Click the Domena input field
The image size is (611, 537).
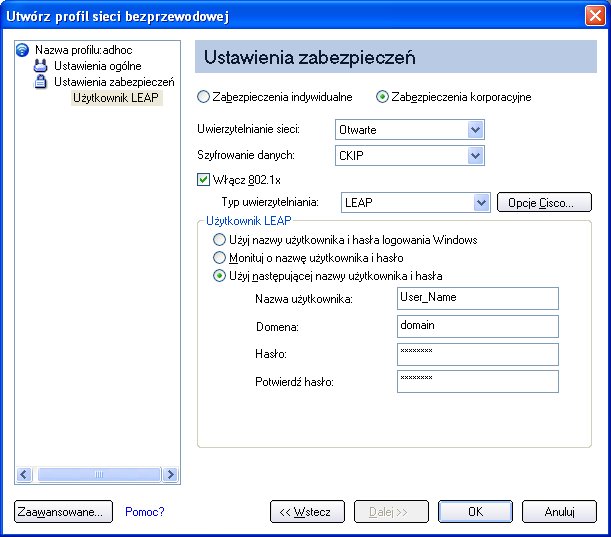click(x=478, y=327)
